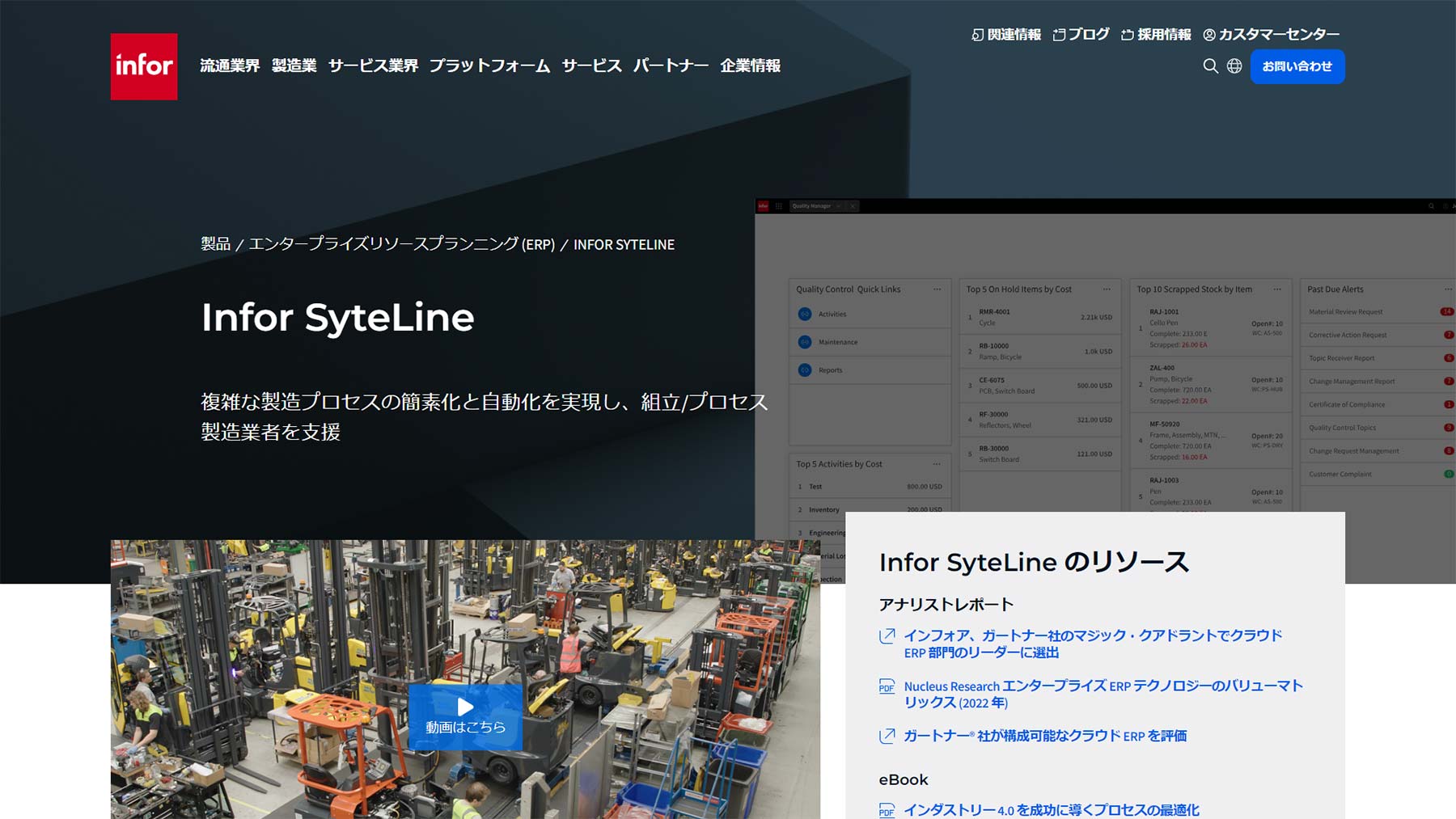The width and height of the screenshot is (1456, 819).
Task: Open カスタマーセンター link
Action: click(x=1271, y=34)
